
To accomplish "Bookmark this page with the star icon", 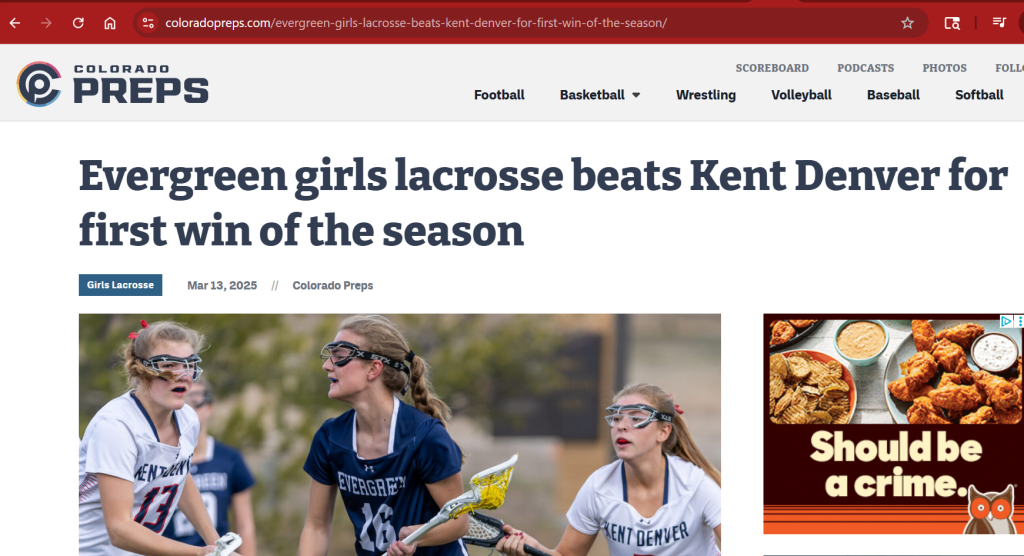I will coord(907,23).
